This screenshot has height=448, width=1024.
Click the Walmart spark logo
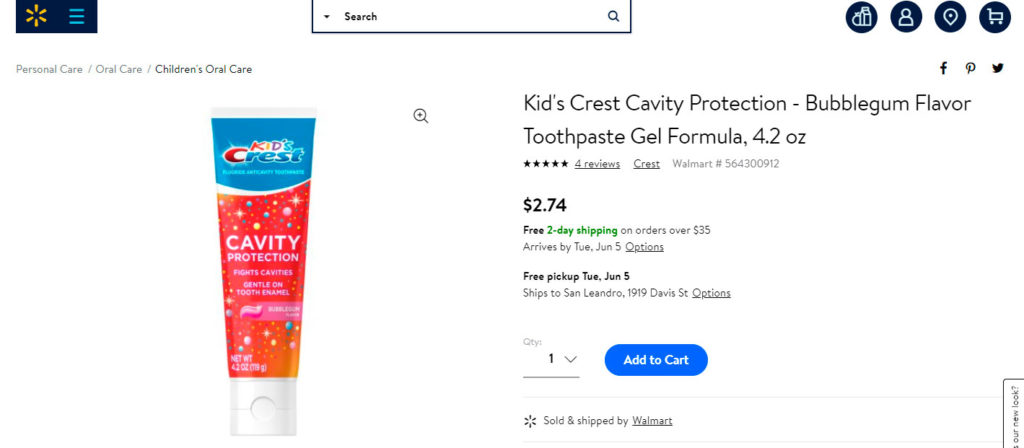(x=37, y=16)
